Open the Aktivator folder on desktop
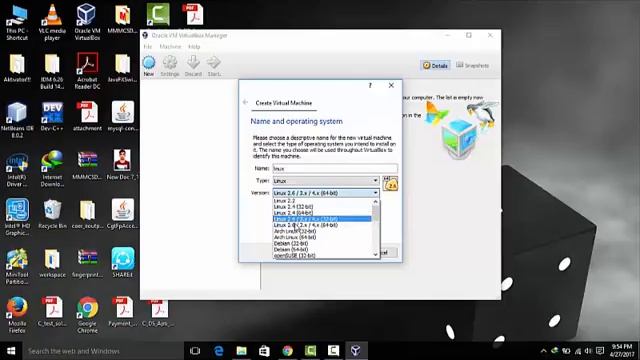This screenshot has height=360, width=640. click(x=17, y=68)
